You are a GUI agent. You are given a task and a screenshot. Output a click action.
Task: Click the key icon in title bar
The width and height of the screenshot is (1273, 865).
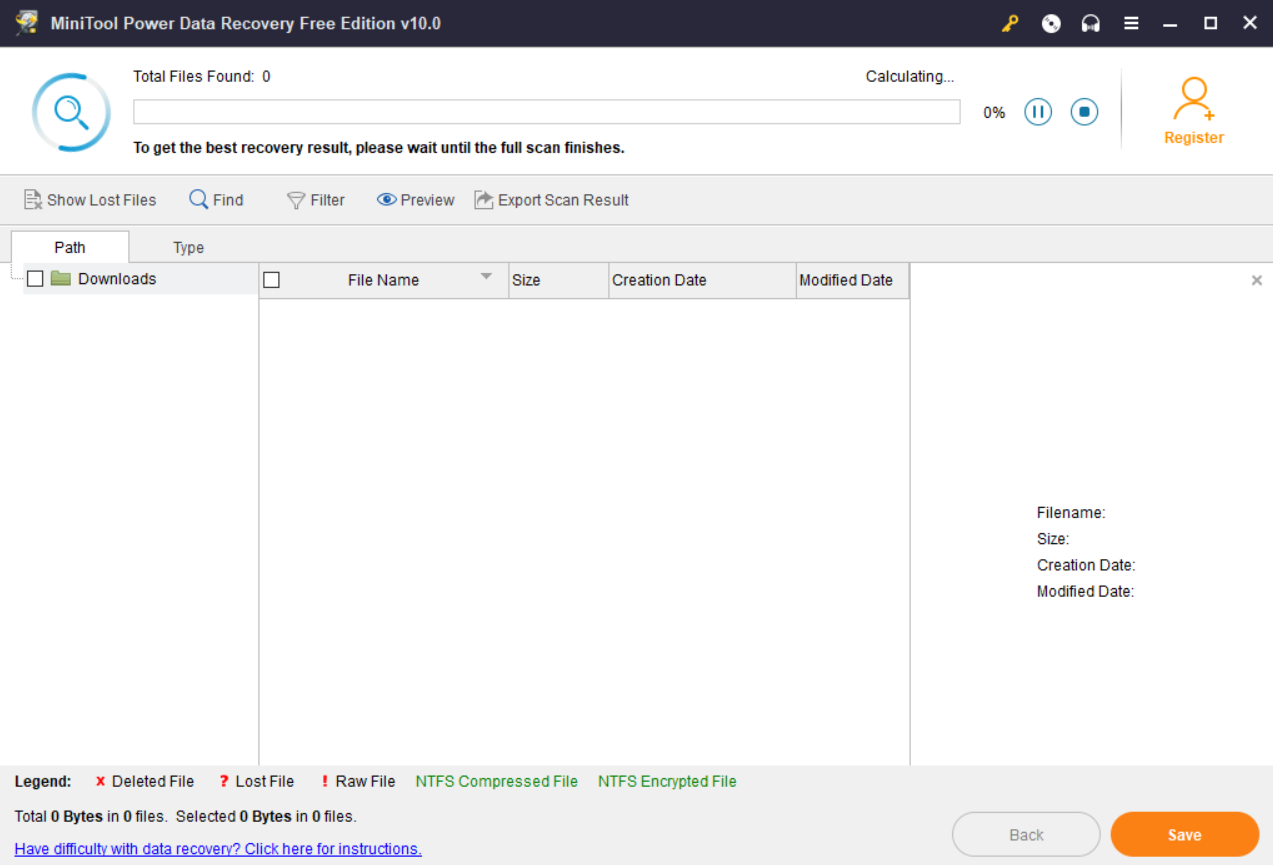click(1010, 23)
